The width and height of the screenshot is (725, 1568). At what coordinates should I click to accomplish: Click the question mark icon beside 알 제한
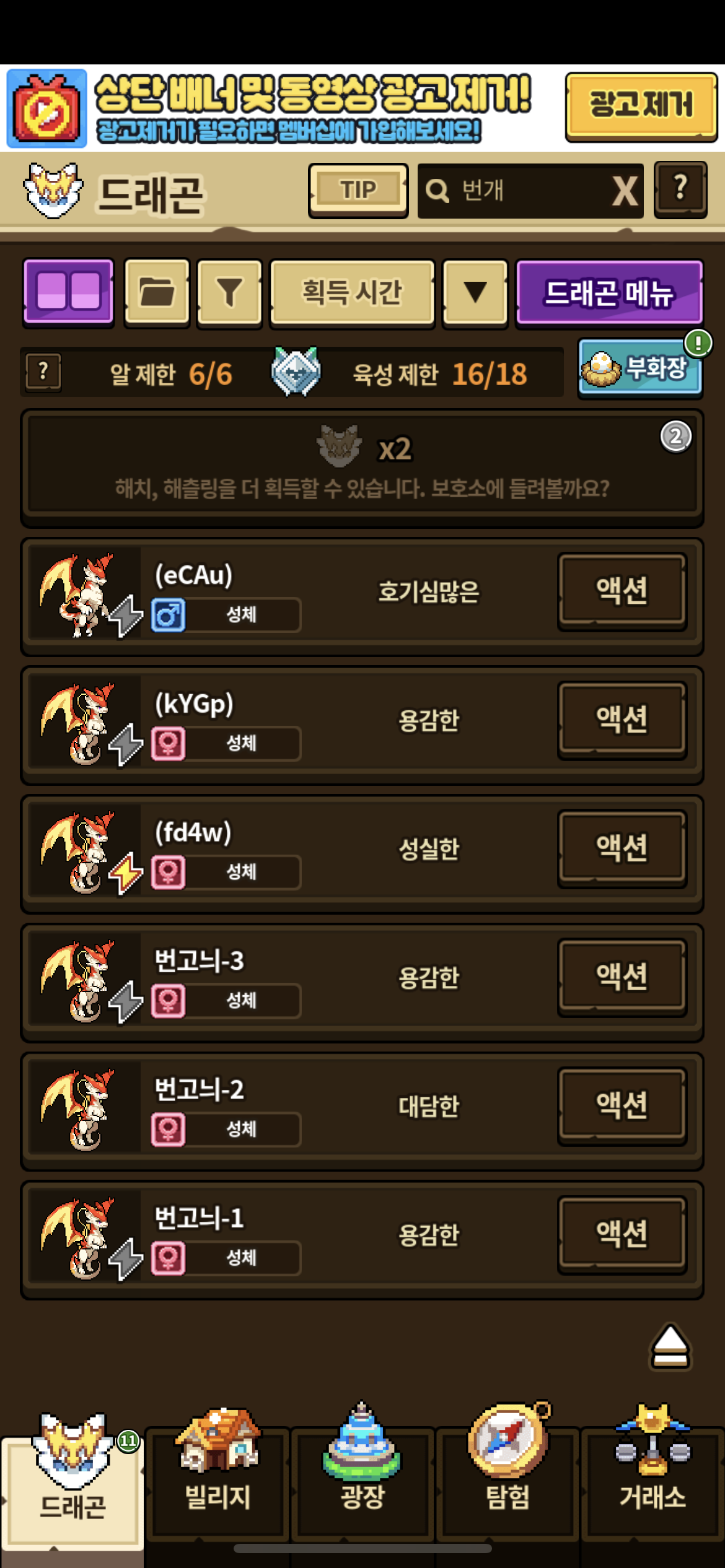coord(43,372)
